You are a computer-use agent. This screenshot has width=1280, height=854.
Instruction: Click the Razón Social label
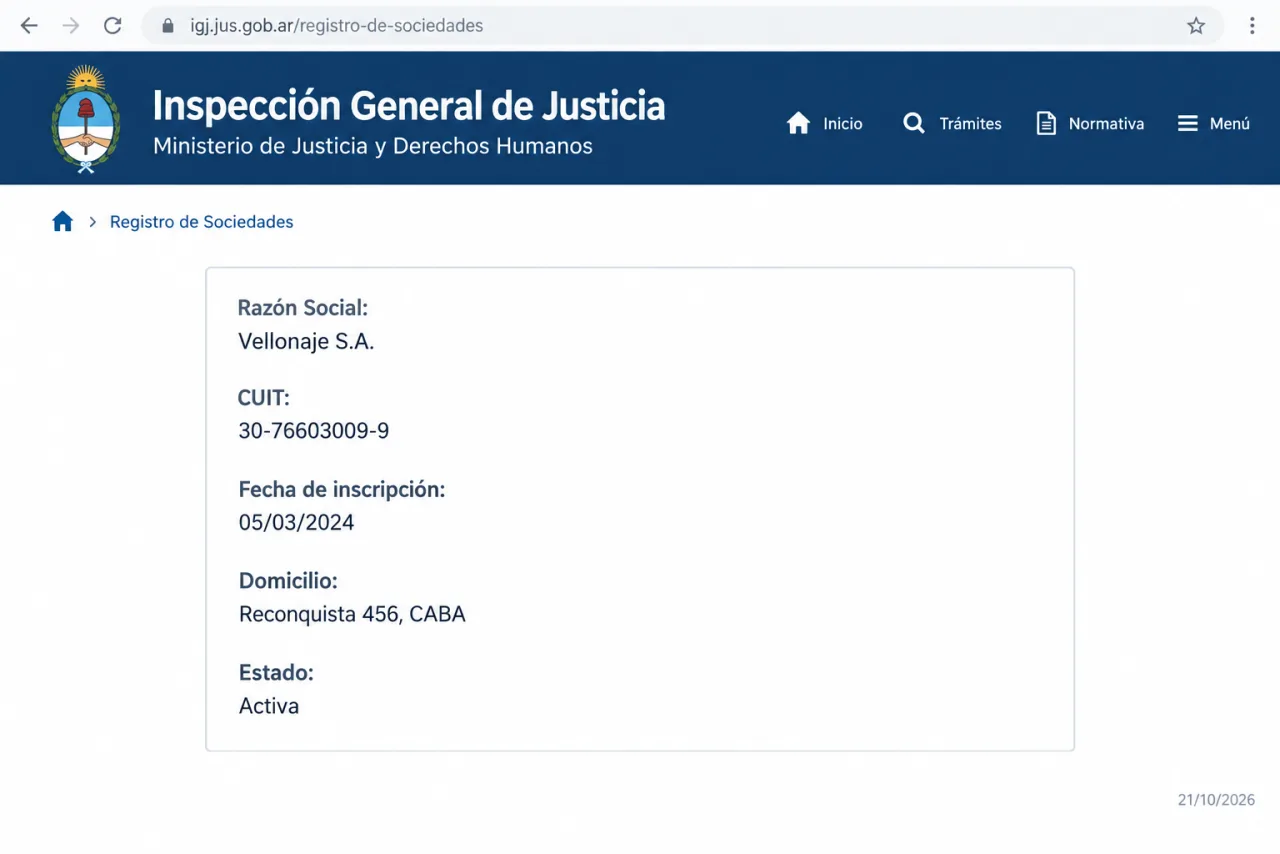[x=303, y=308]
